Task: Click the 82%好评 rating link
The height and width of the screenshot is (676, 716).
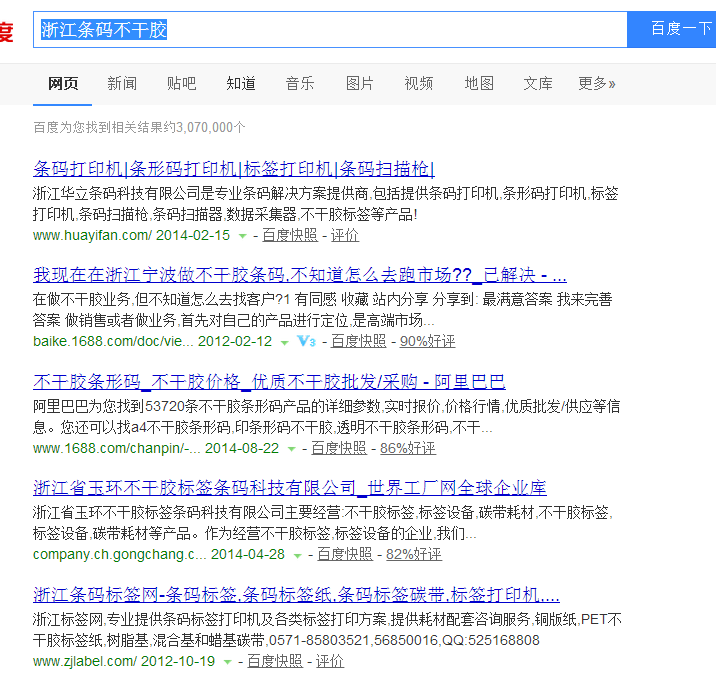Action: tap(414, 554)
